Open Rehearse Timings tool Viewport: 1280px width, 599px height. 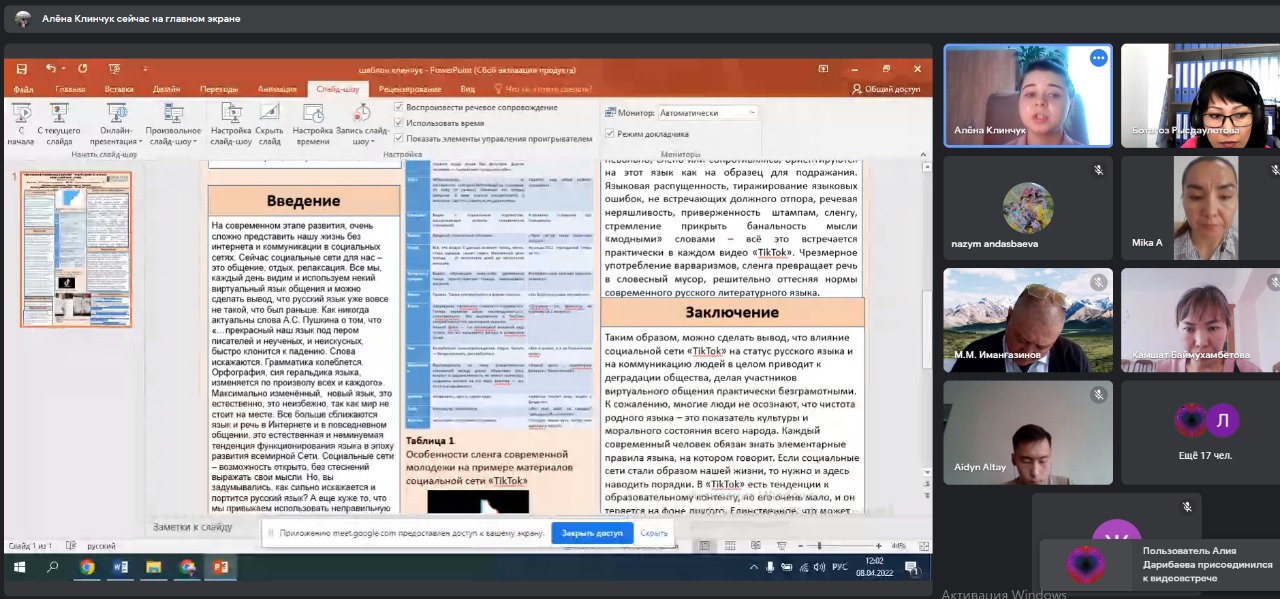pos(312,116)
